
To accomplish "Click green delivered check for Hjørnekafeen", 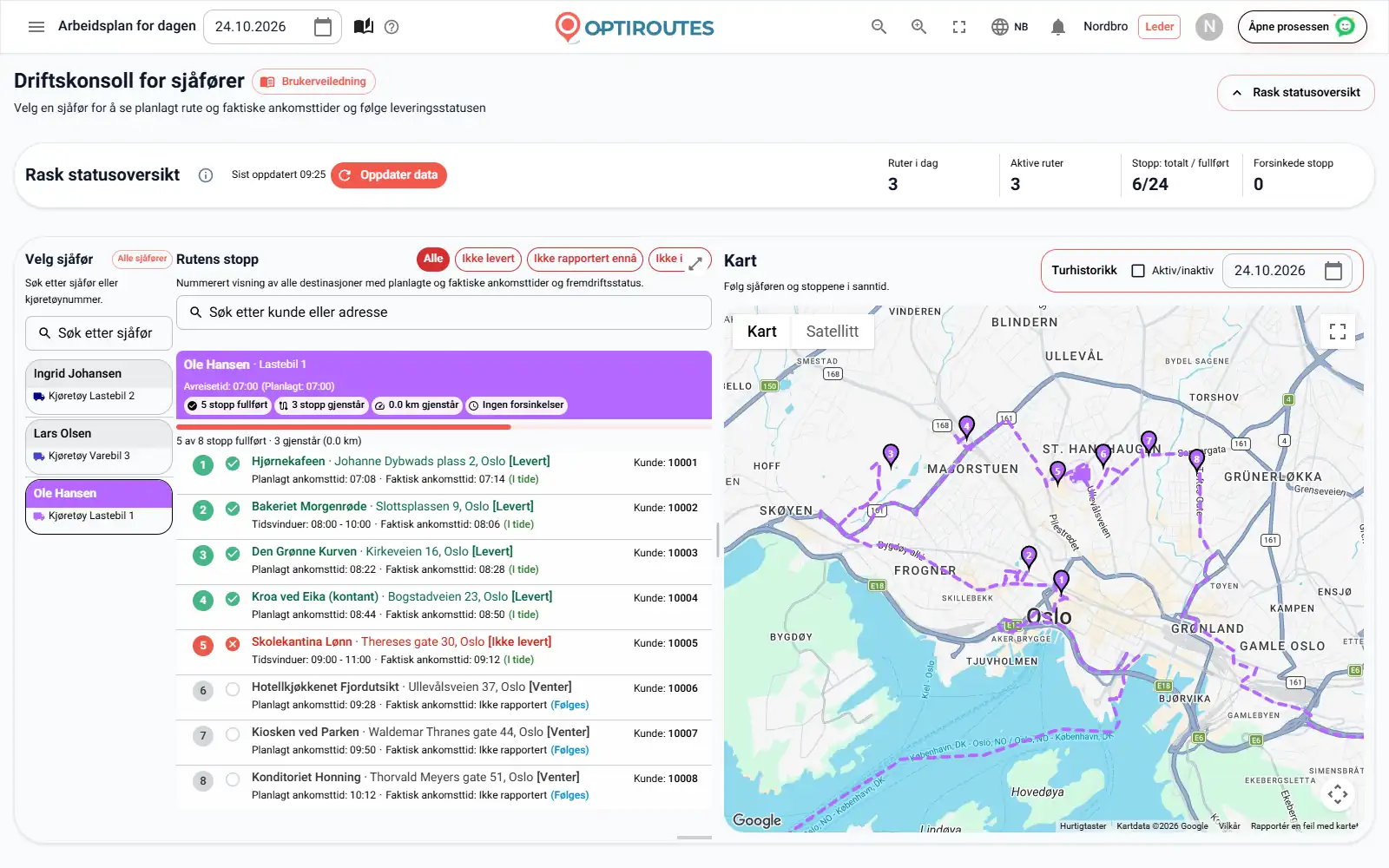I will click(233, 464).
